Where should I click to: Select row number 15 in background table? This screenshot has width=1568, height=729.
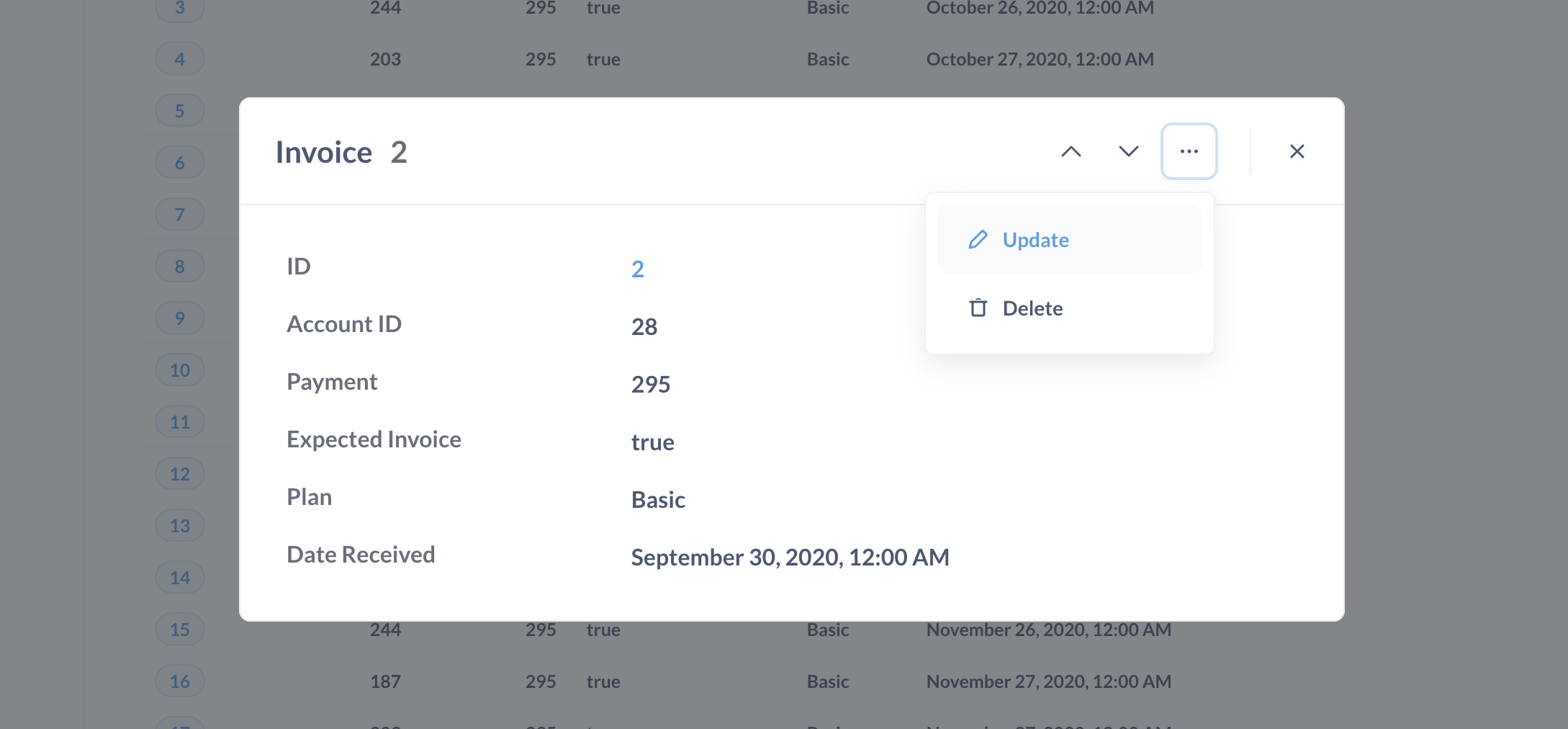pyautogui.click(x=179, y=629)
